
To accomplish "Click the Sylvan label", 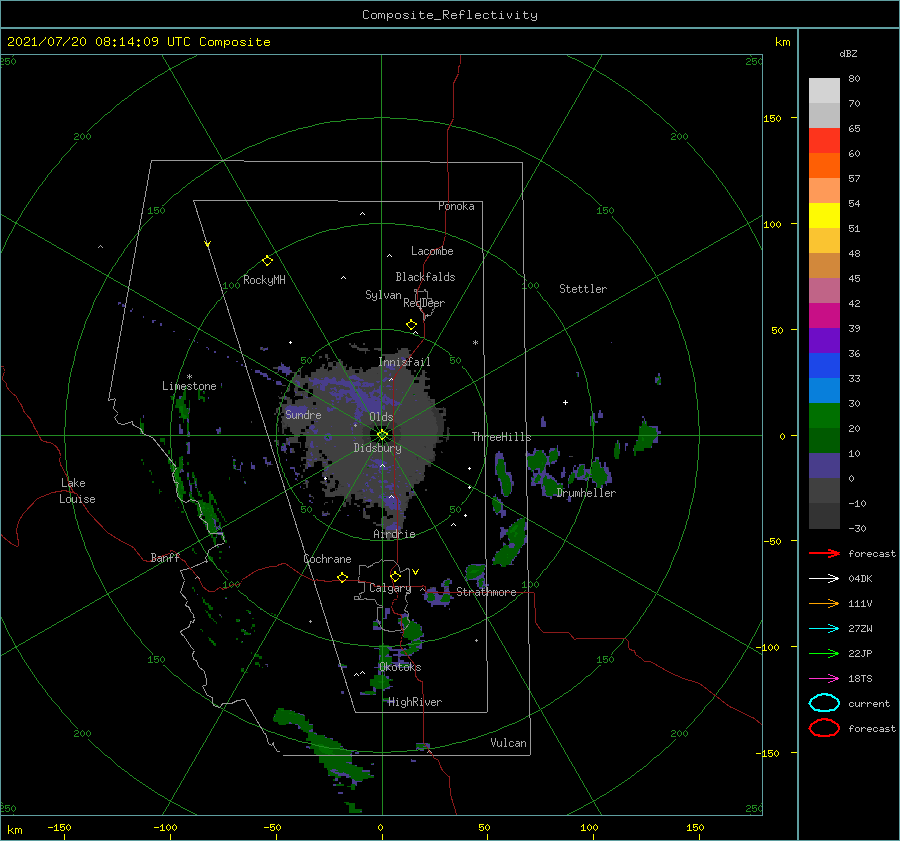I will point(383,295).
